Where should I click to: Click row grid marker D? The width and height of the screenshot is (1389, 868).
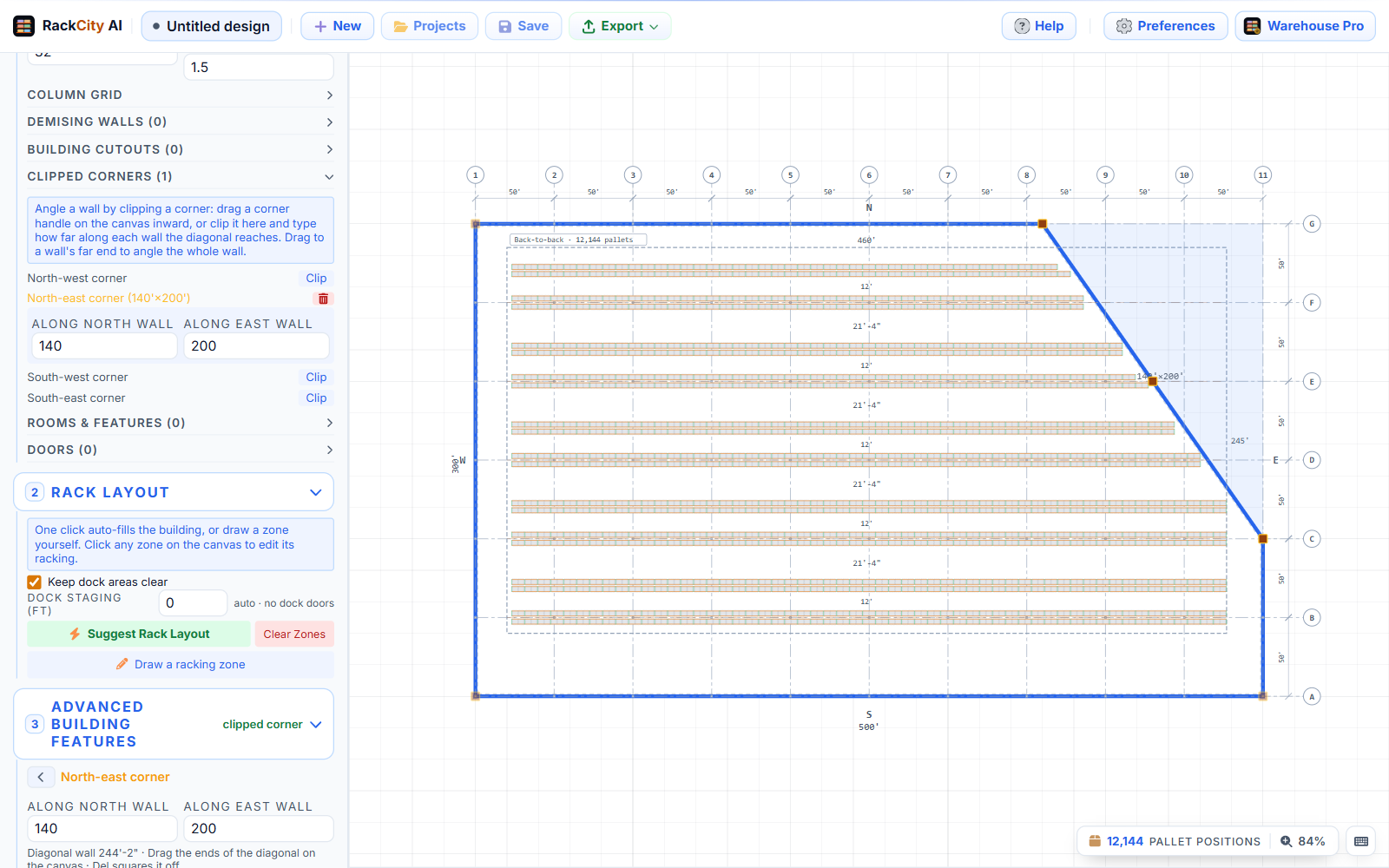[1312, 460]
